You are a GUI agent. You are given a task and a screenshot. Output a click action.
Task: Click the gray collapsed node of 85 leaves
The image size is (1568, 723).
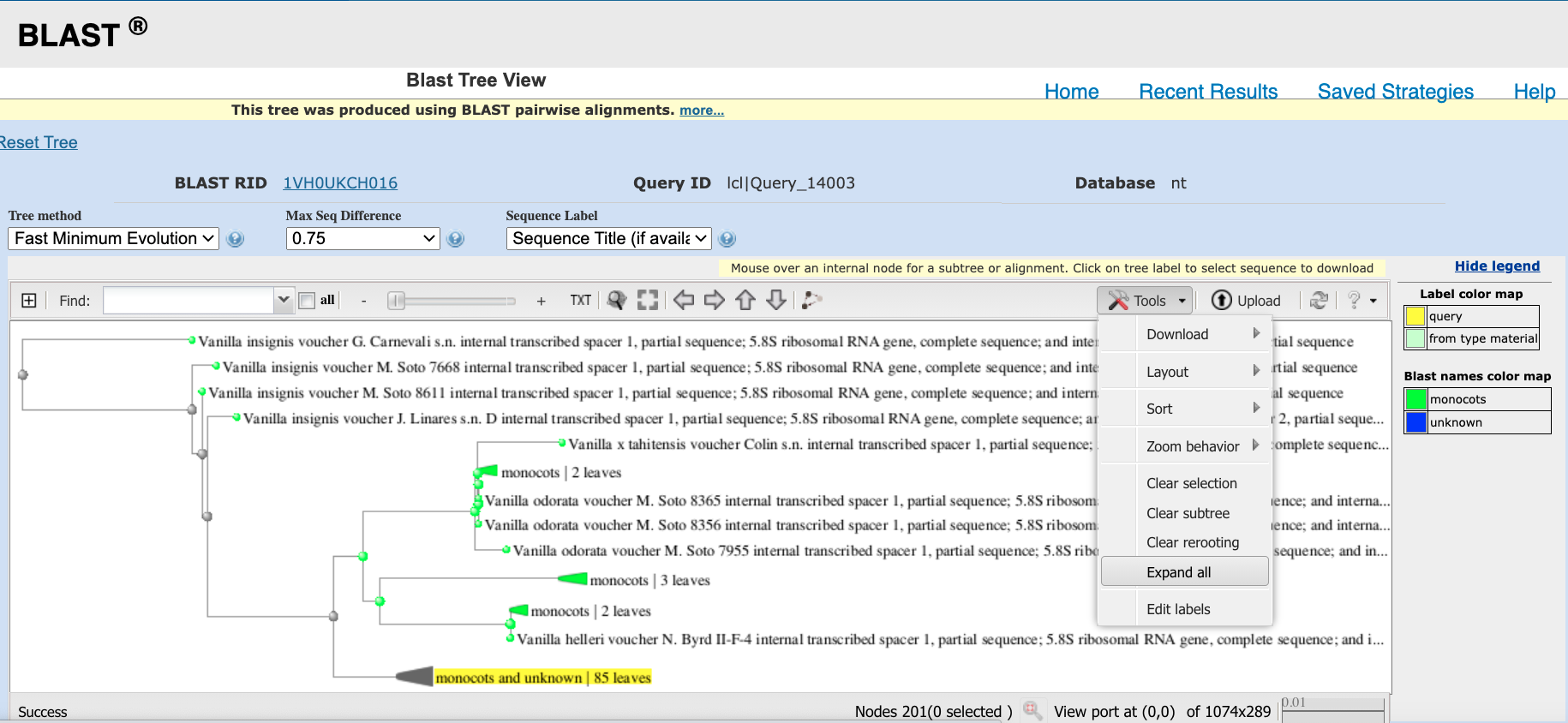point(415,677)
